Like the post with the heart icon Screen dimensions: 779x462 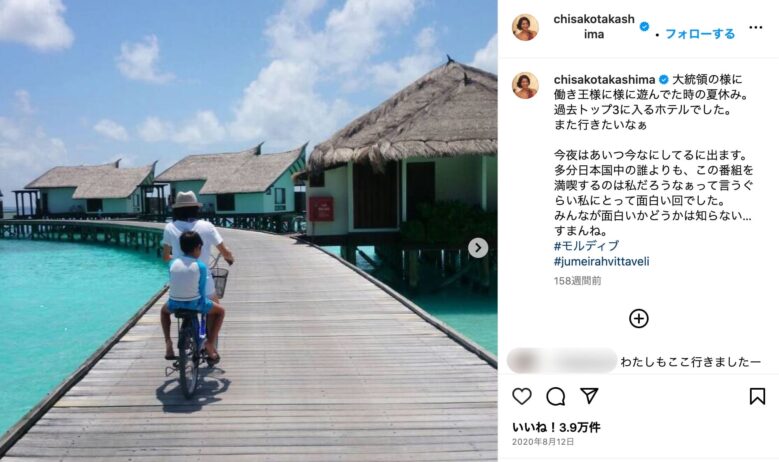[x=522, y=396]
